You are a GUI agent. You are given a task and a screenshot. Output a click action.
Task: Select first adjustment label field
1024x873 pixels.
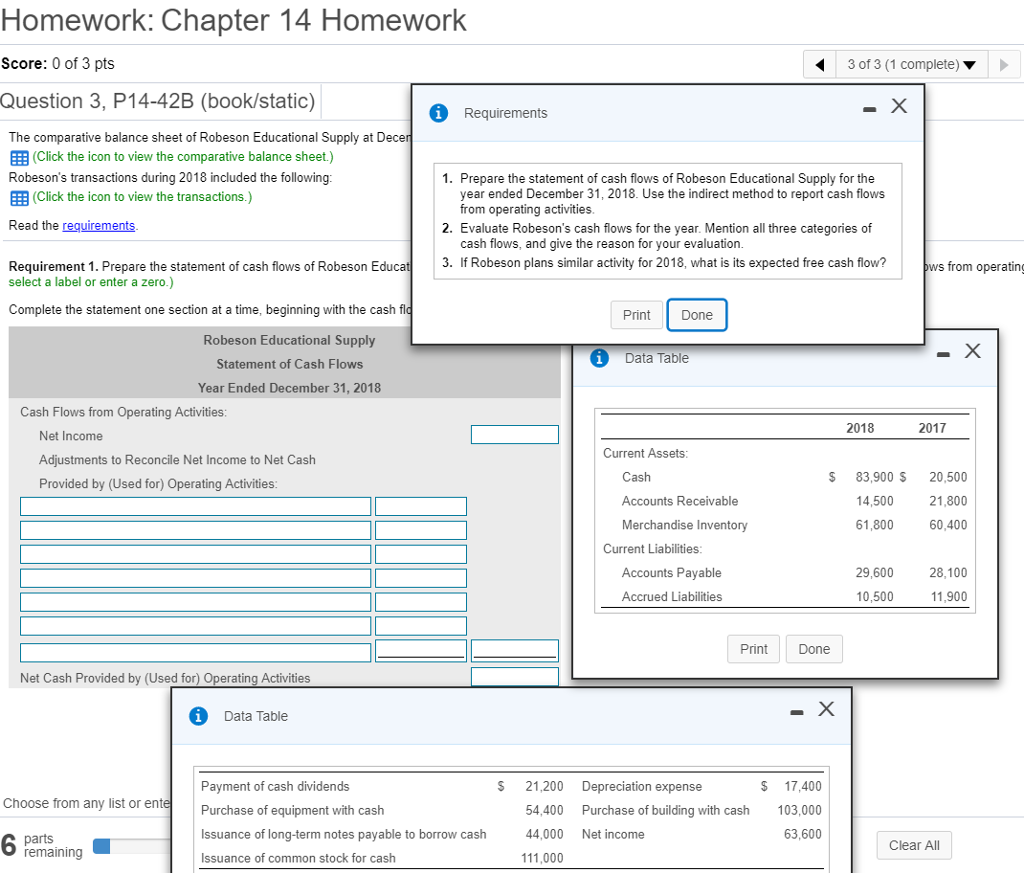(195, 506)
